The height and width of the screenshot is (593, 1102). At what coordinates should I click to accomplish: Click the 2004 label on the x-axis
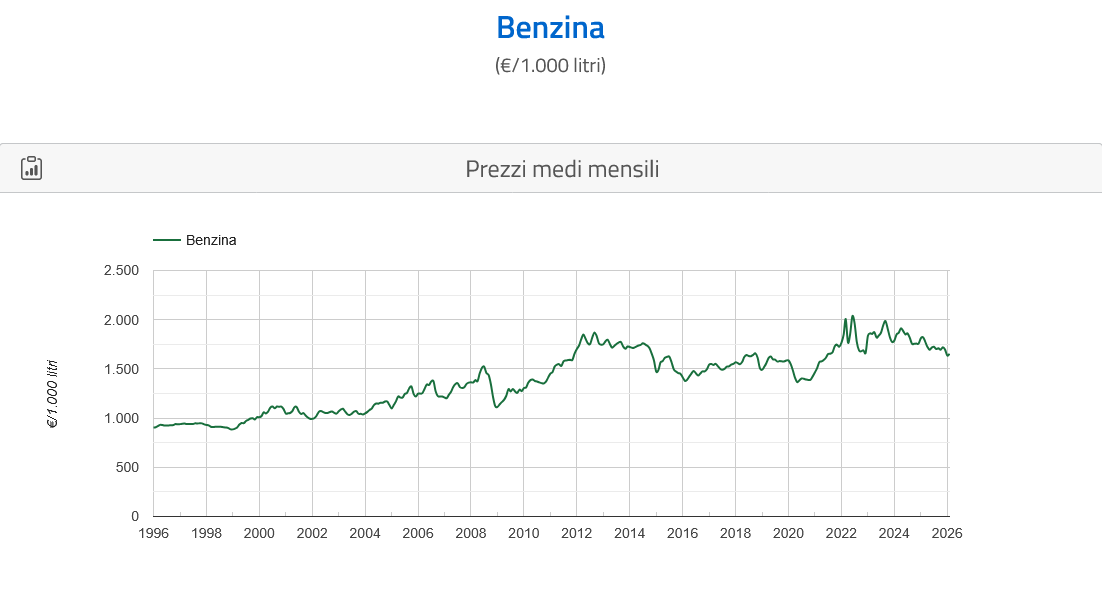coord(365,533)
